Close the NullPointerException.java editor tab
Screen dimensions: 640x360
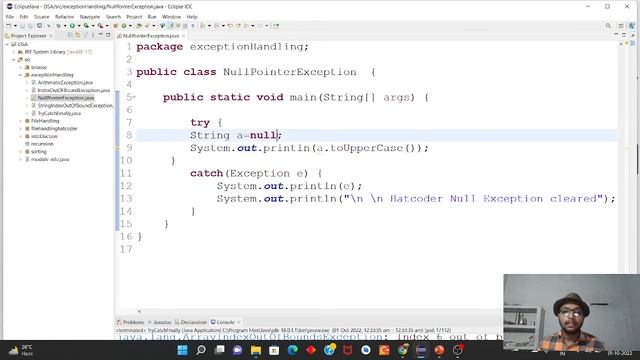point(183,36)
